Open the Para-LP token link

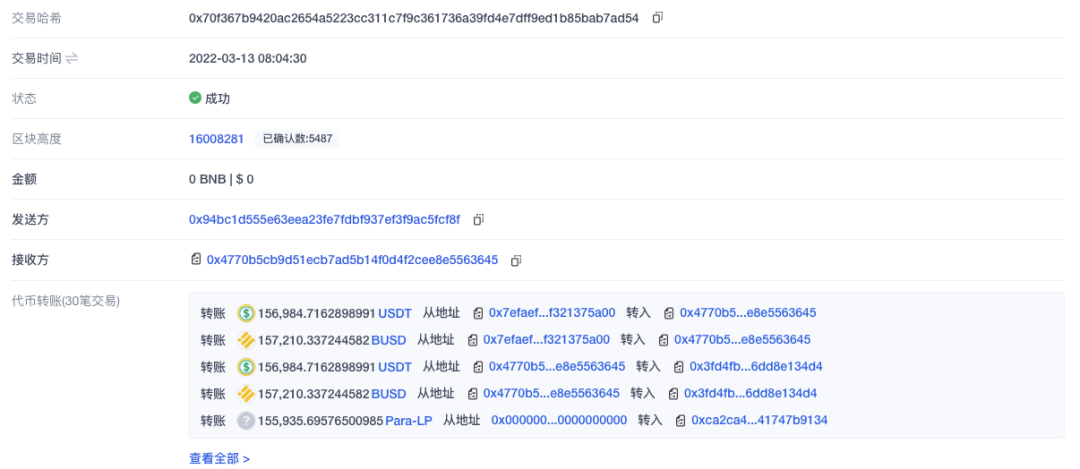click(409, 420)
